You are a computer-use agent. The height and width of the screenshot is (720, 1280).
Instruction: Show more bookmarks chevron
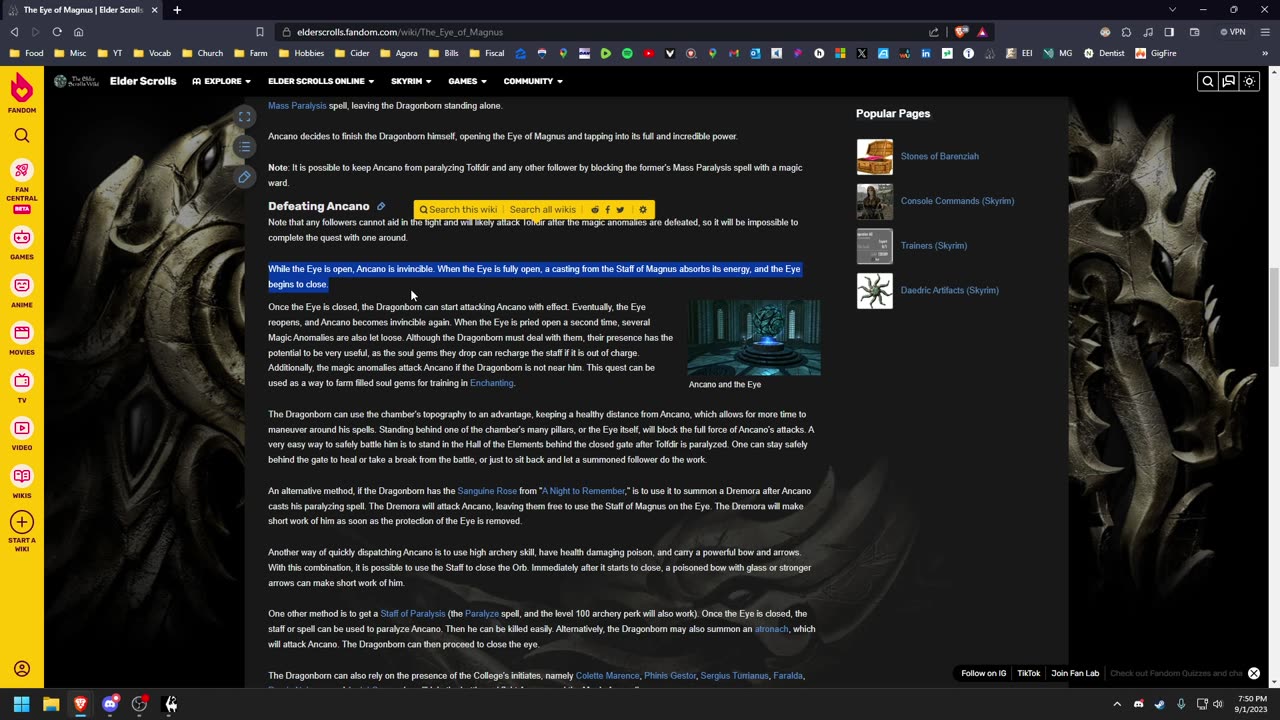coord(1266,53)
